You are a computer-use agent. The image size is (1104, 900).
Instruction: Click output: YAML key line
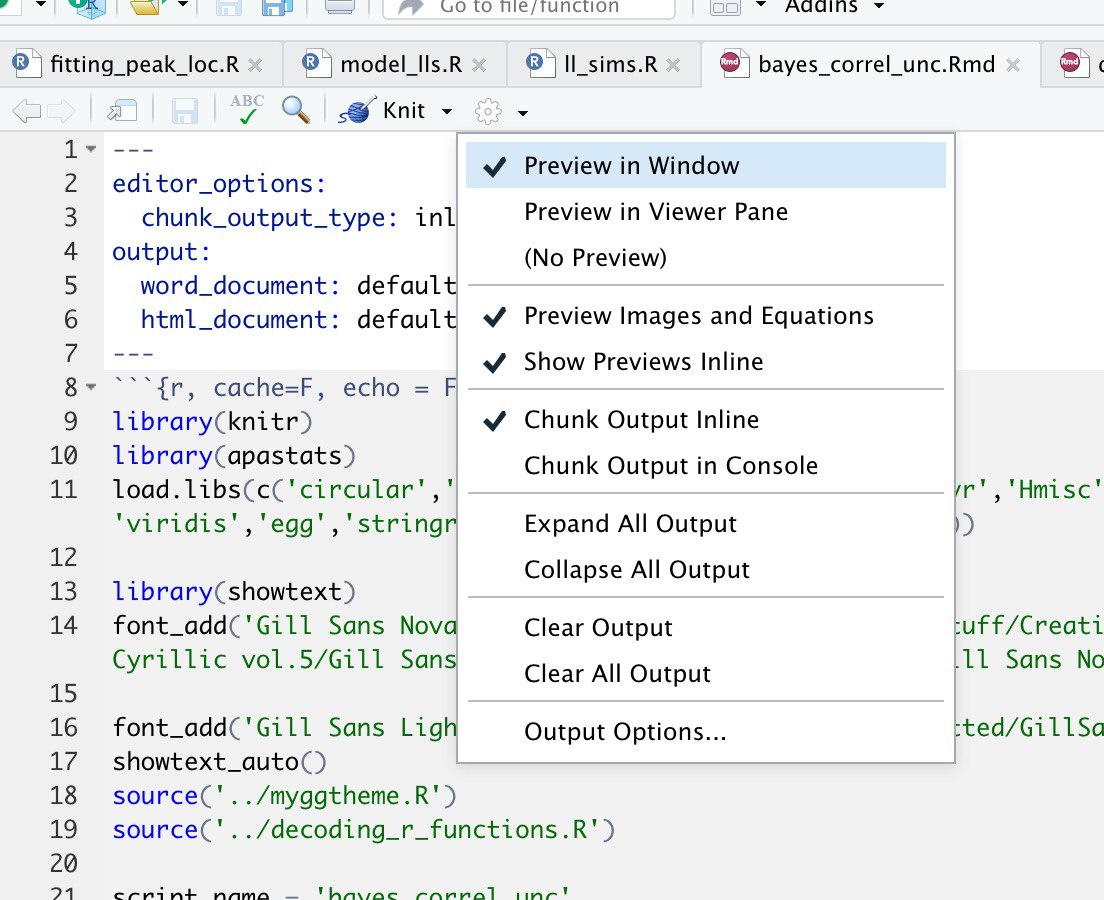(161, 252)
